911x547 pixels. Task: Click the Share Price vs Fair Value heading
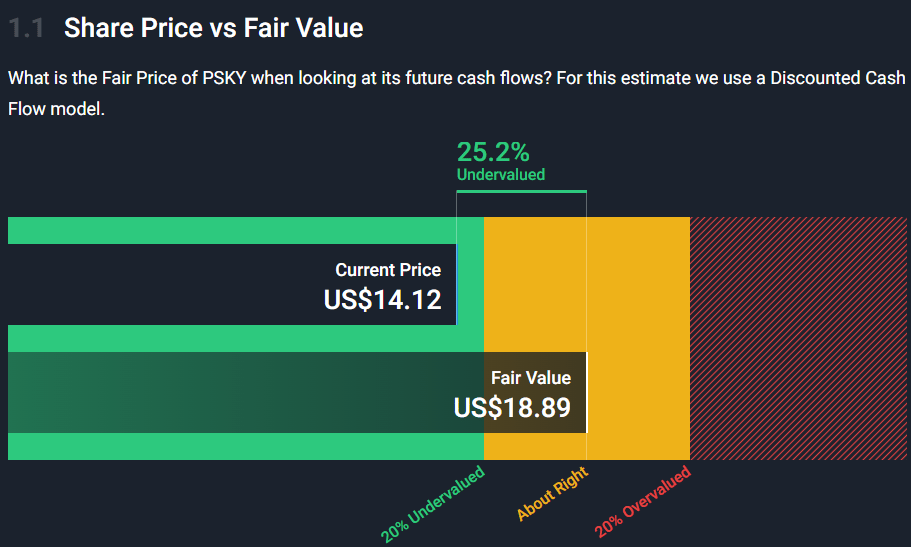click(213, 28)
